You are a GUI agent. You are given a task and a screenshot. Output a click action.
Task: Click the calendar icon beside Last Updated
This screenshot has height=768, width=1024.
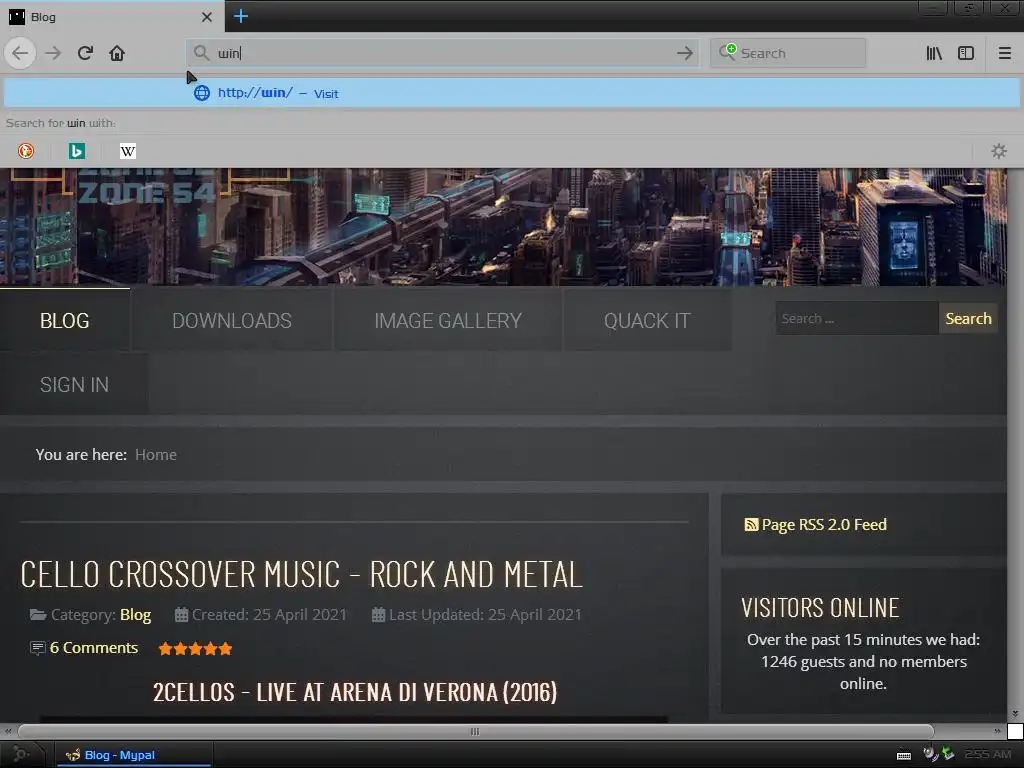click(x=378, y=615)
